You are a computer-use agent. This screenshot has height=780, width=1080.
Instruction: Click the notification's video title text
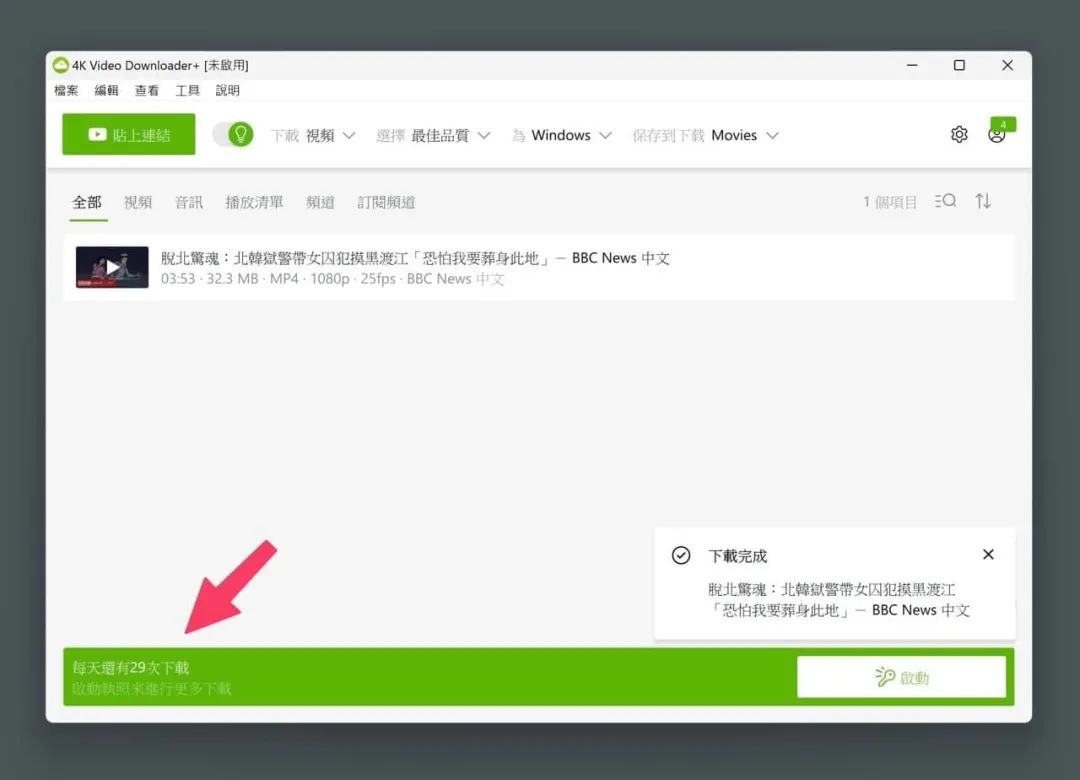[x=839, y=600]
